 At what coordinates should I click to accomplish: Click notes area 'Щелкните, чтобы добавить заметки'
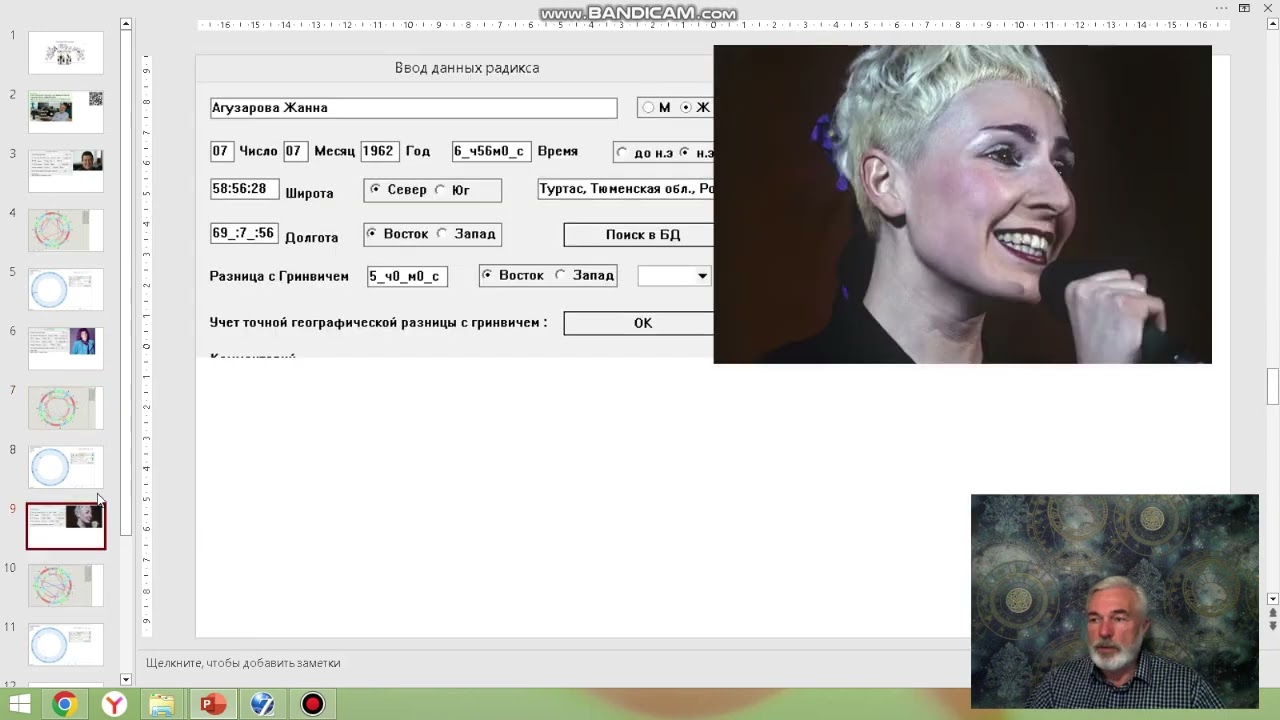(x=243, y=663)
